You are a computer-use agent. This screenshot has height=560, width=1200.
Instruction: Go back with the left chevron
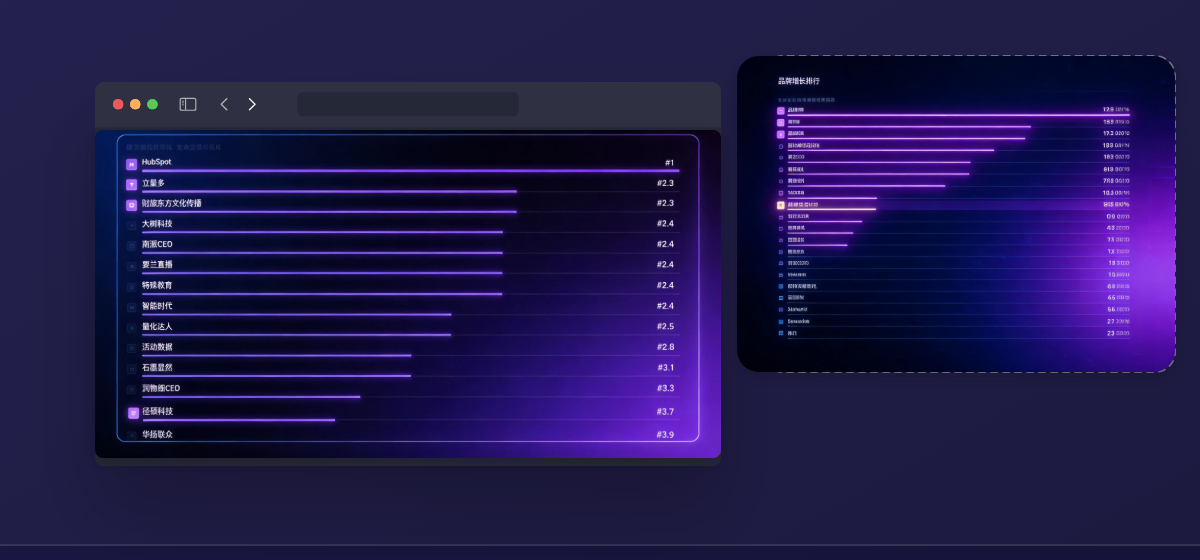(224, 104)
